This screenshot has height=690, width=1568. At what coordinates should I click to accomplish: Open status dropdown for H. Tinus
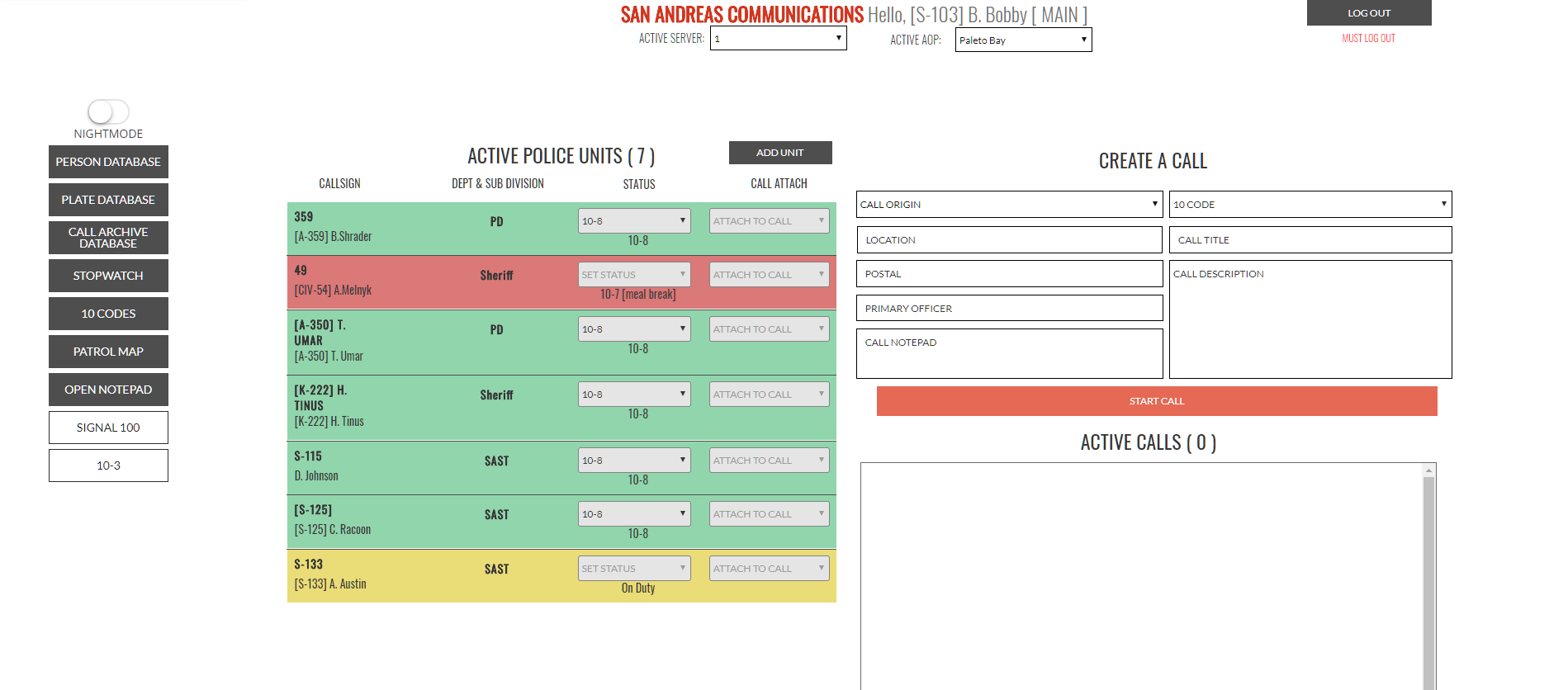point(634,395)
